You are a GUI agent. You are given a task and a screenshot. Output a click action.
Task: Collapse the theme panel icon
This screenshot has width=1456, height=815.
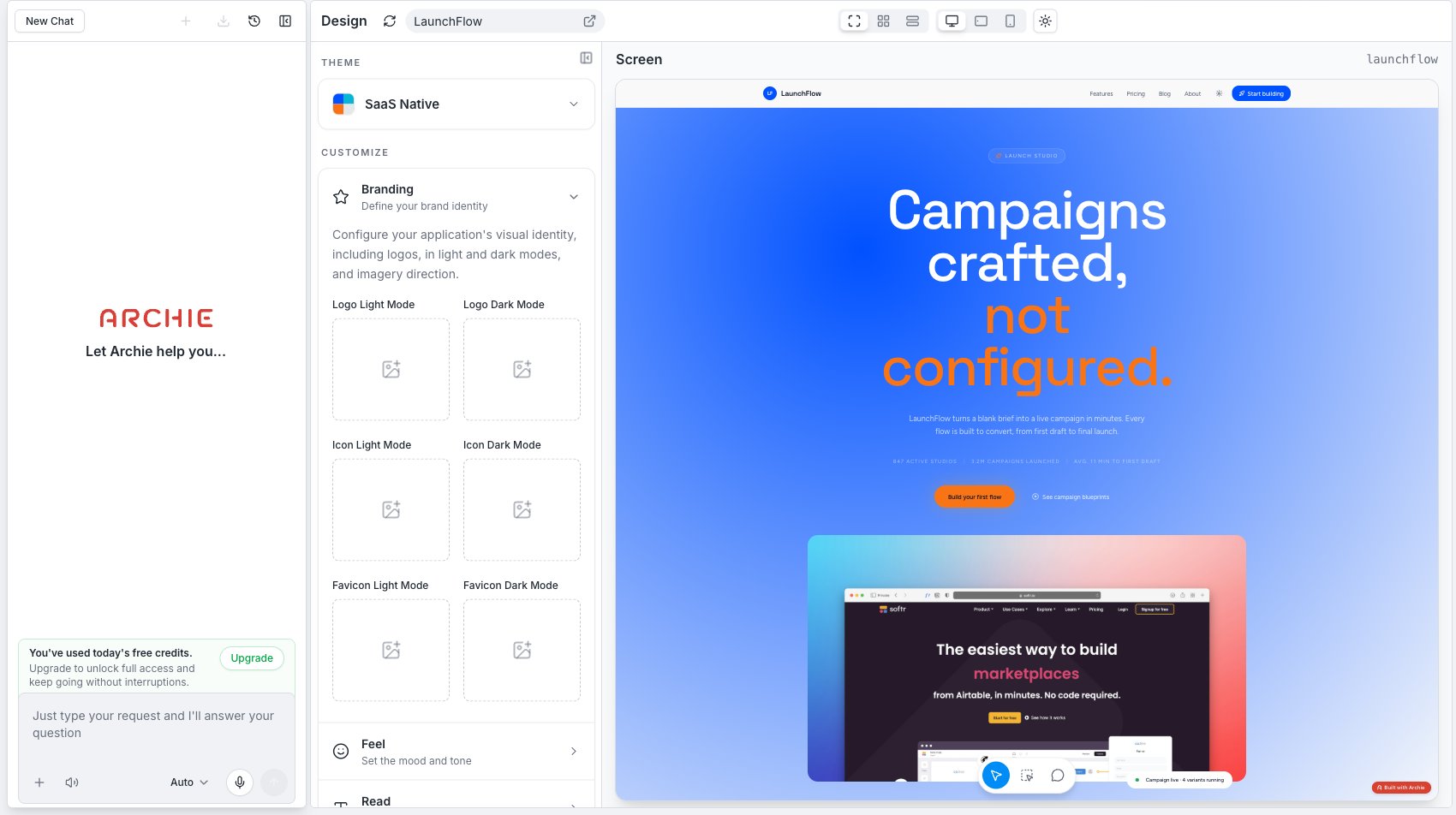tap(586, 58)
